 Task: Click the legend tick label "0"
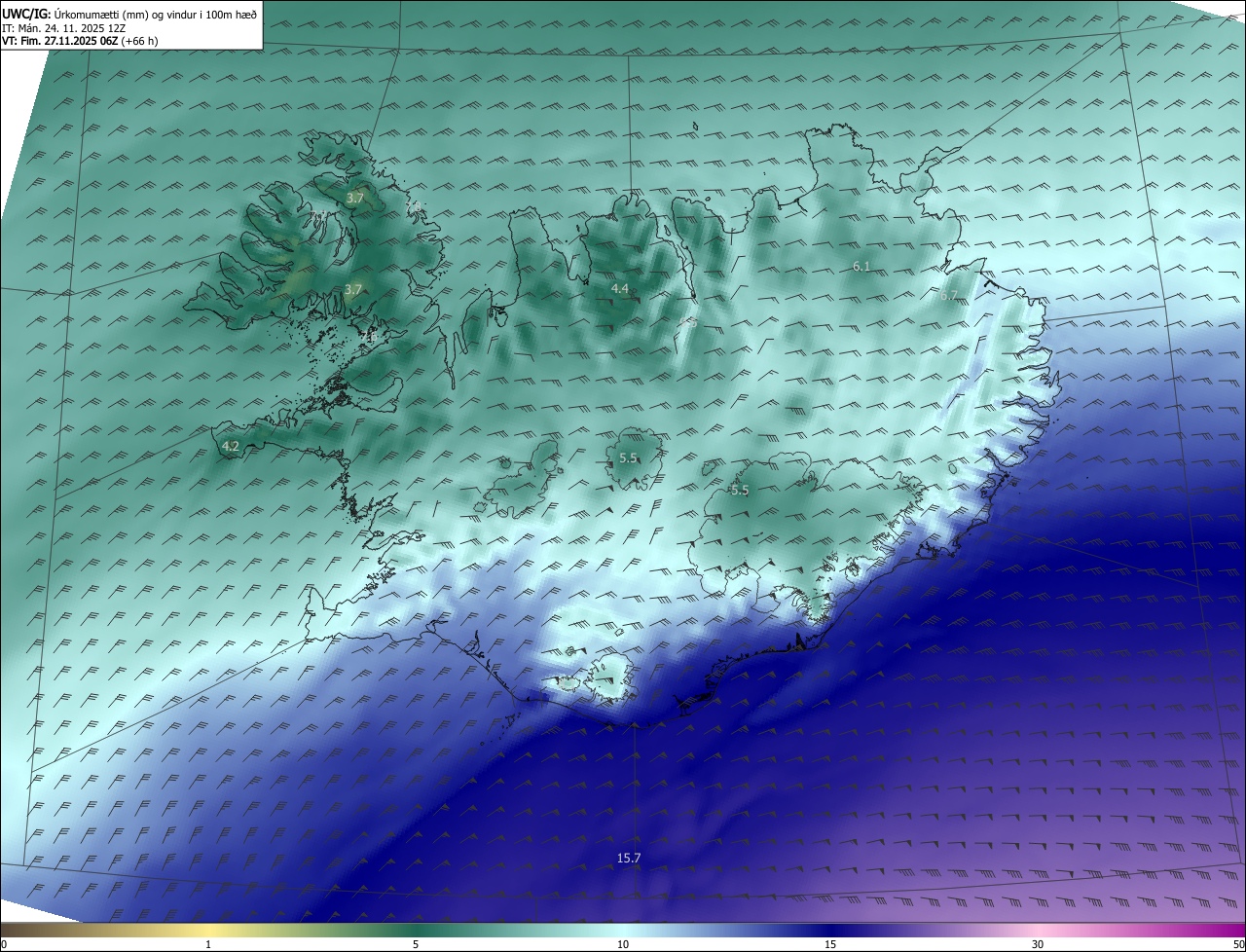[x=4, y=944]
